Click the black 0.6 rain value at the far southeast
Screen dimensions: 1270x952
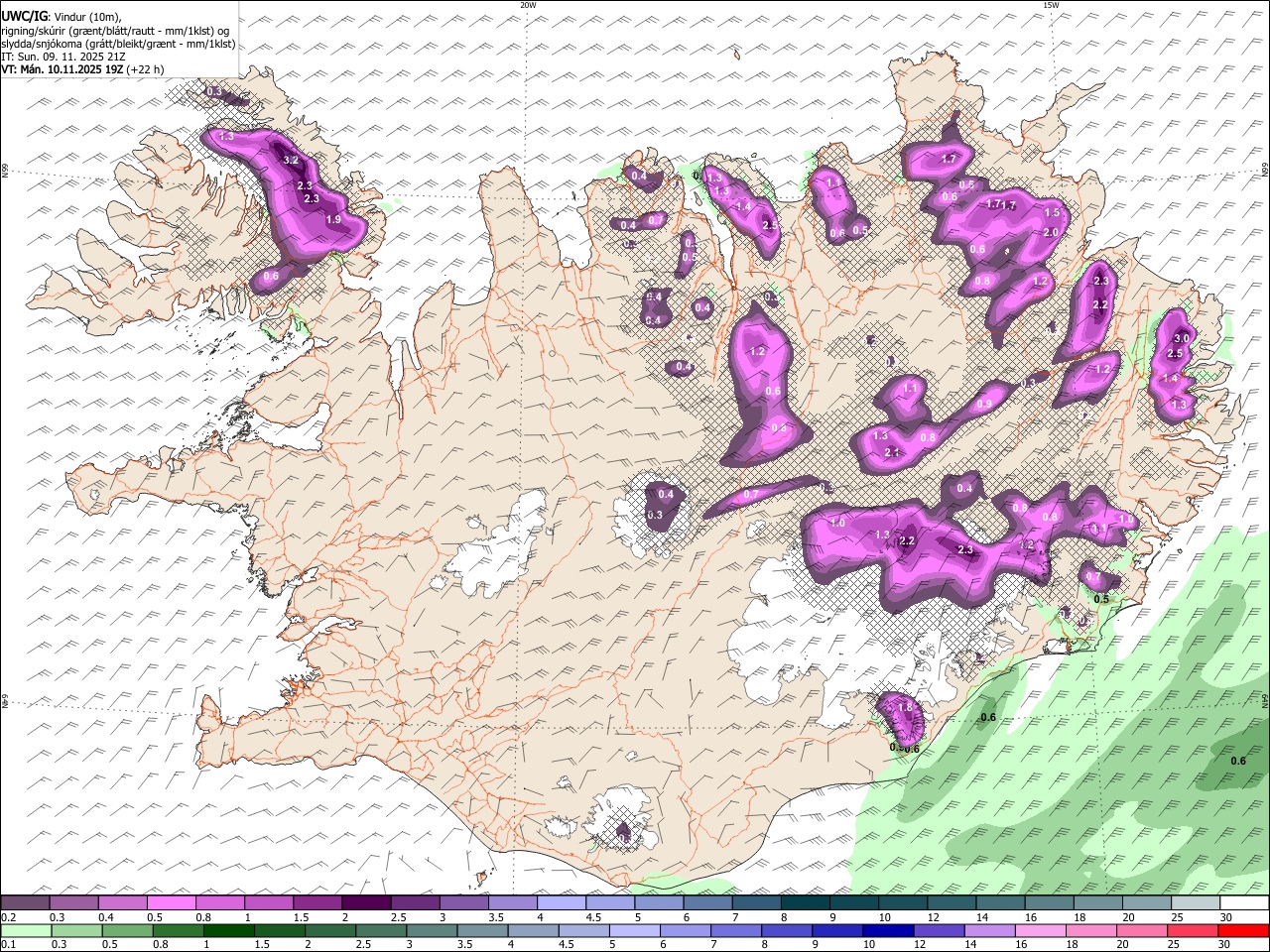point(1238,761)
